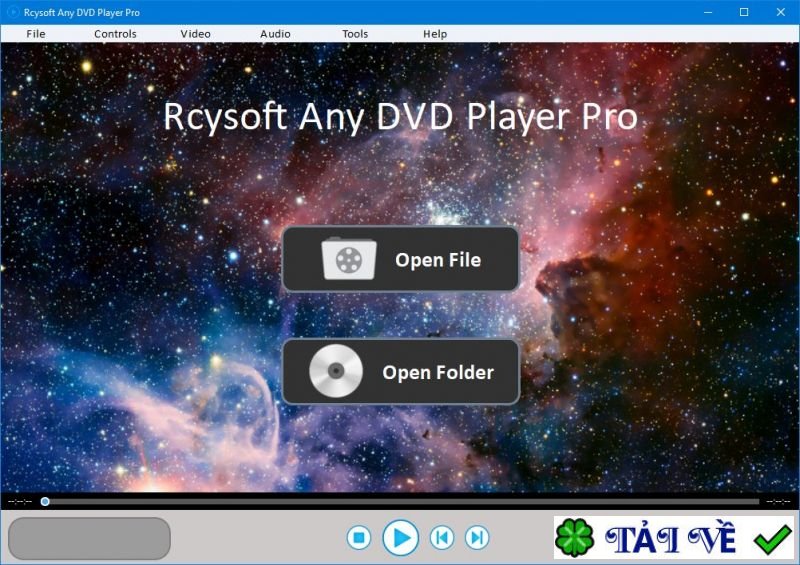Maximize the player window
The height and width of the screenshot is (565, 800).
pyautogui.click(x=744, y=12)
